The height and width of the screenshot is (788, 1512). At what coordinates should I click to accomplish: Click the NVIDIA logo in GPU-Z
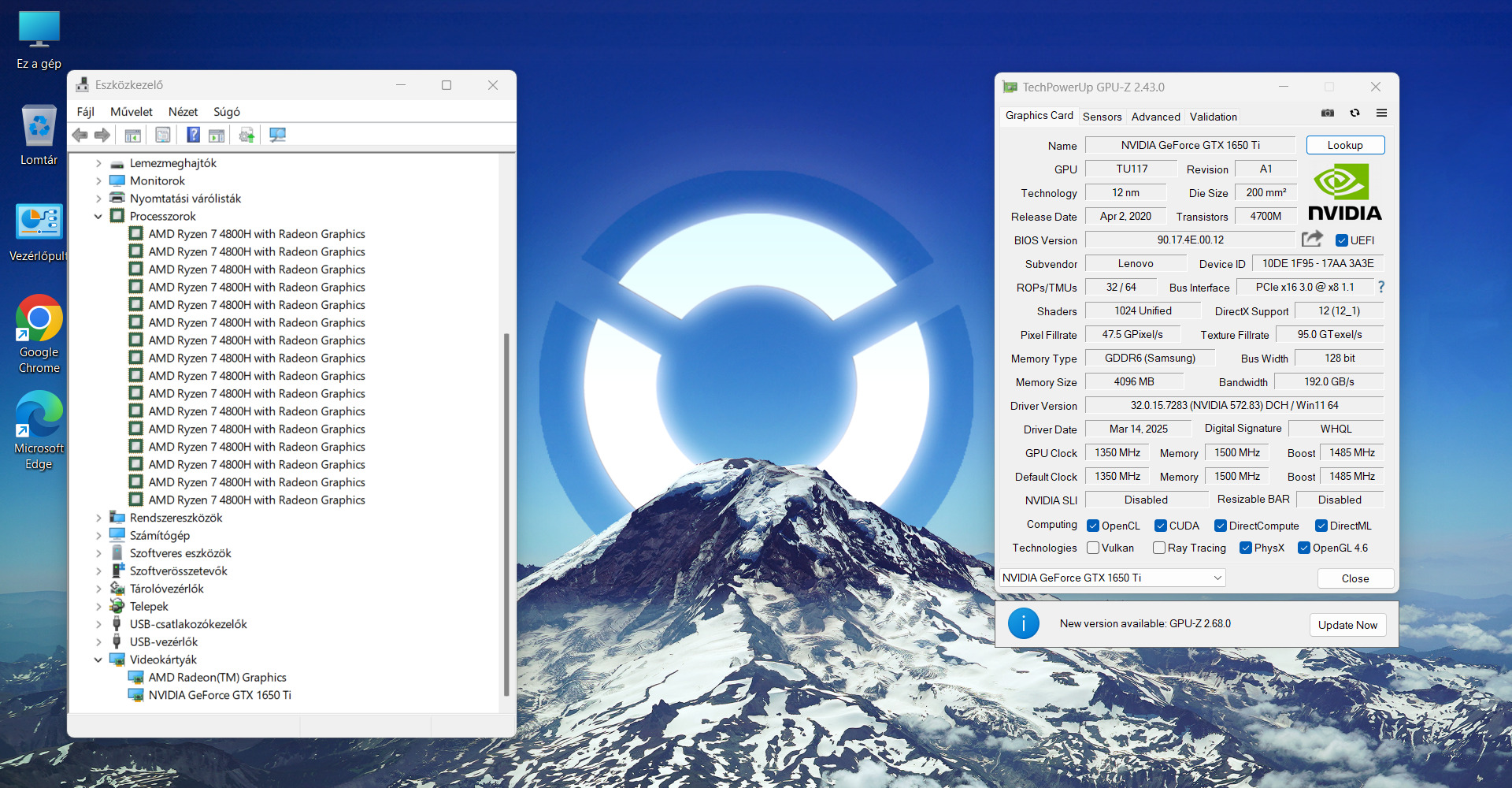pos(1344,192)
